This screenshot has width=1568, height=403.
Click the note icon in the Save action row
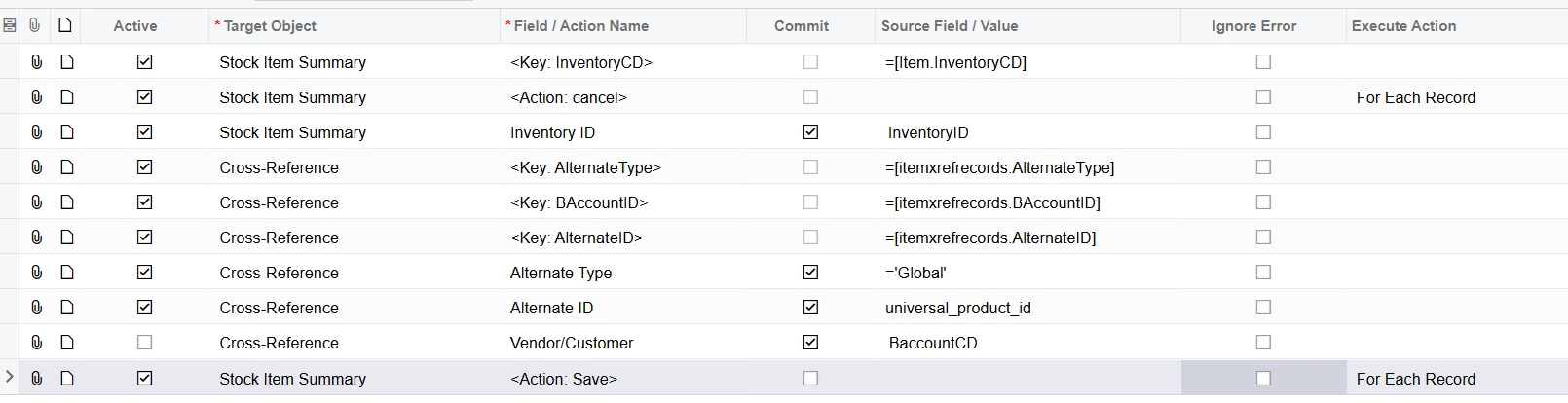click(67, 379)
